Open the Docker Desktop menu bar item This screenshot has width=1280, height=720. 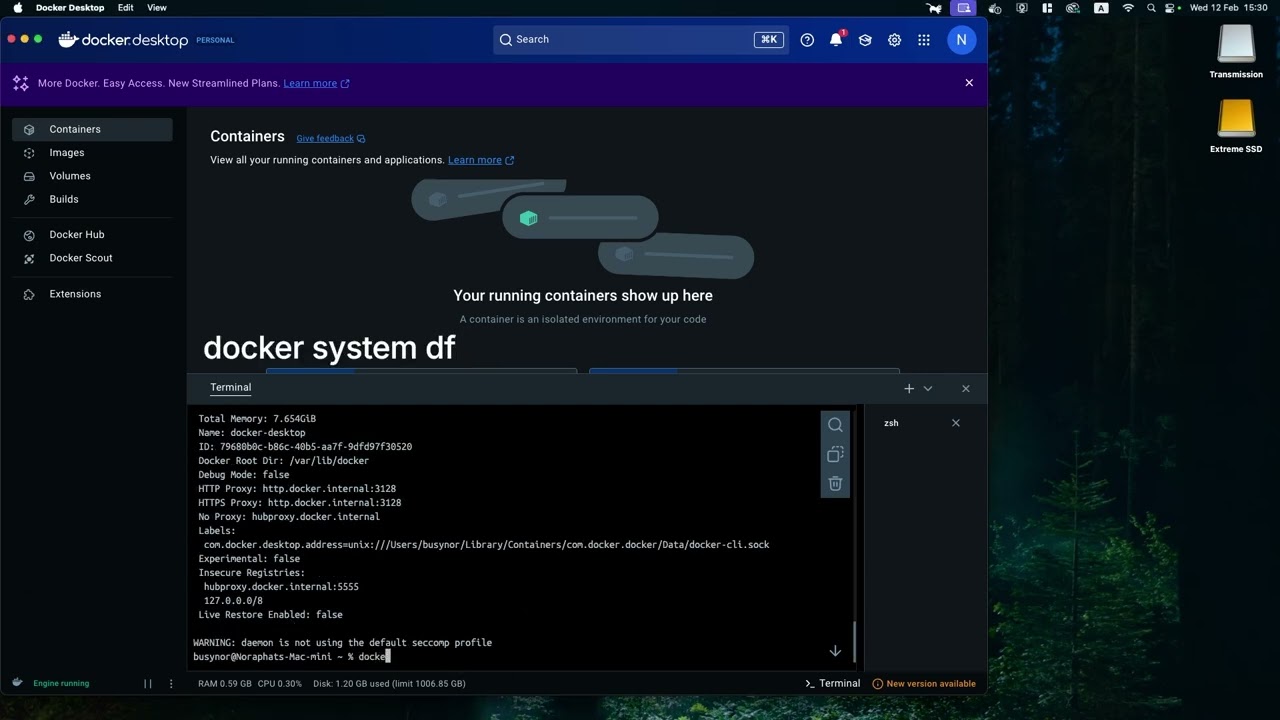tap(70, 7)
